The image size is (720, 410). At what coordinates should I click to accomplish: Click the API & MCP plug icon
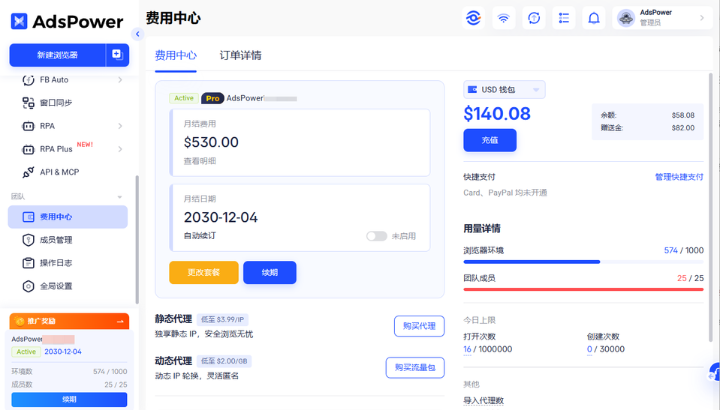pos(28,172)
